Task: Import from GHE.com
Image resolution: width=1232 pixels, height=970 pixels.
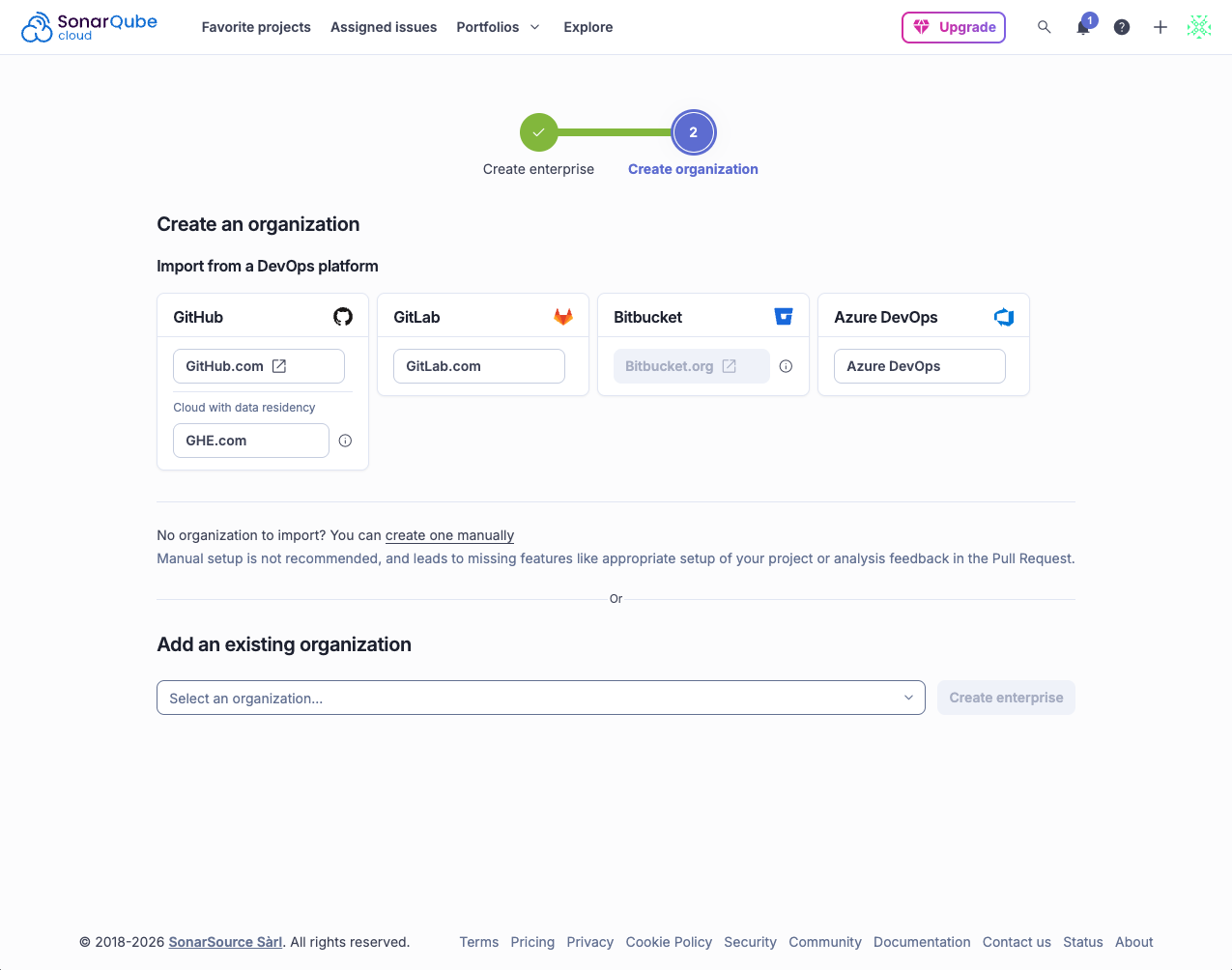Action: (251, 441)
